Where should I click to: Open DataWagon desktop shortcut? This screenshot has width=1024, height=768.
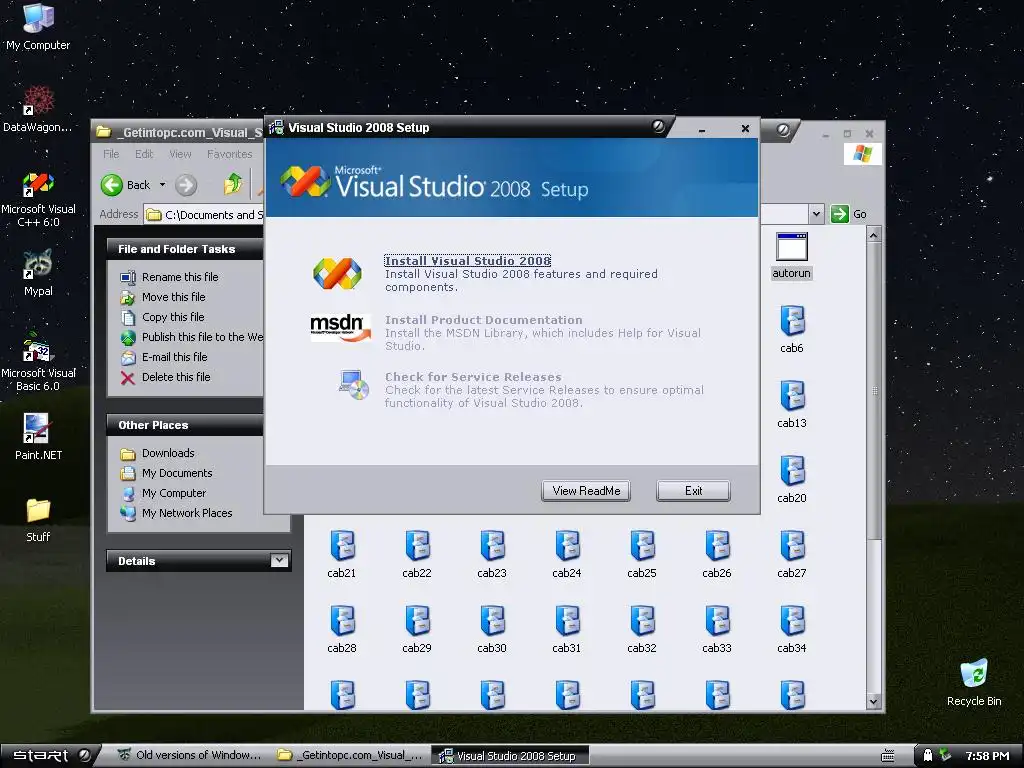tap(38, 109)
